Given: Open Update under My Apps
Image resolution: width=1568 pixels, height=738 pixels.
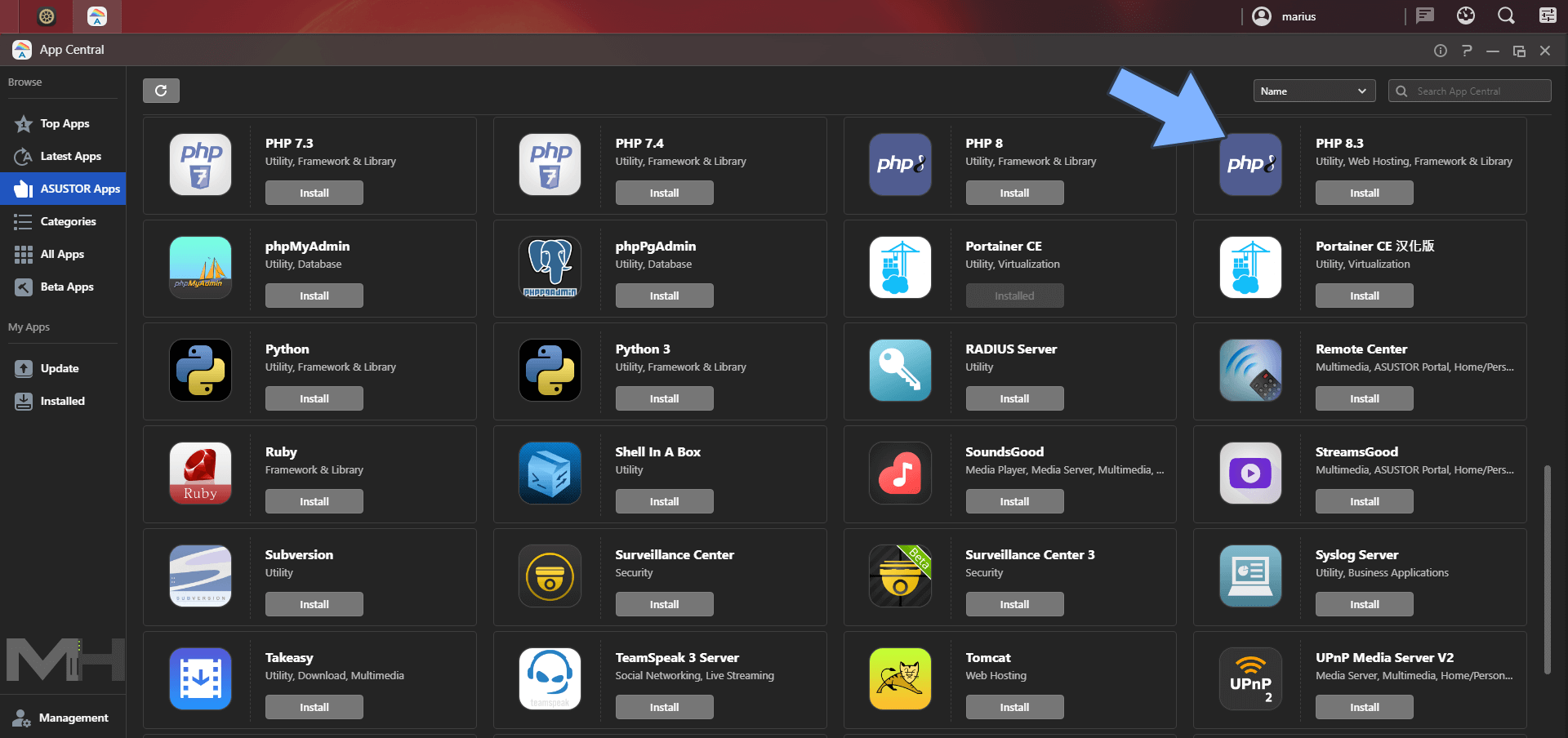Looking at the screenshot, I should coord(63,368).
